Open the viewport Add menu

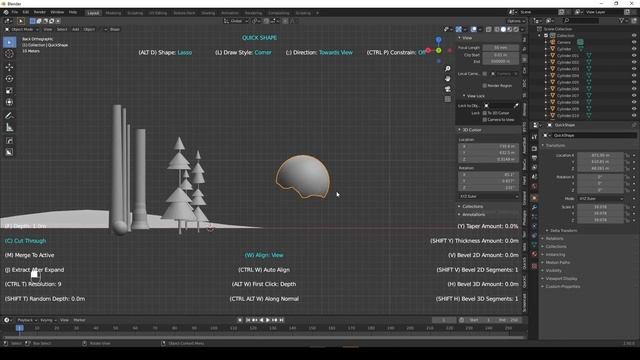coord(76,29)
